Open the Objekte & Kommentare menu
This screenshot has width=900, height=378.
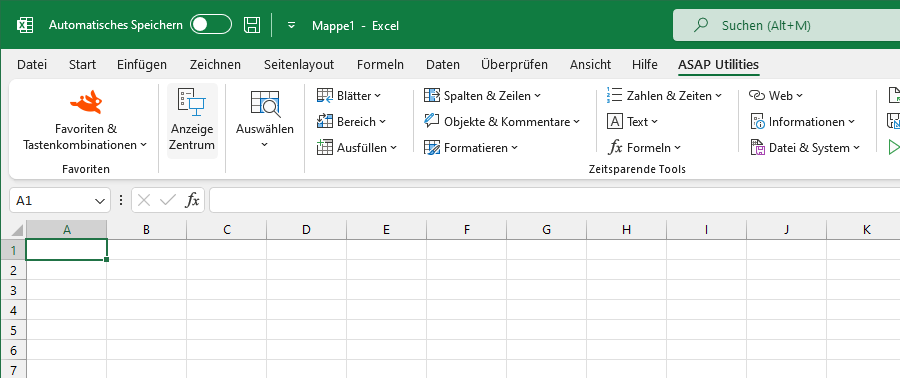click(x=502, y=122)
